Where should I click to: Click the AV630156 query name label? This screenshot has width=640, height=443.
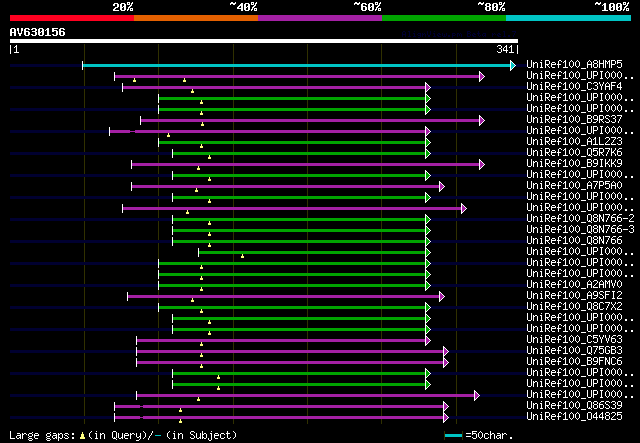[x=38, y=32]
